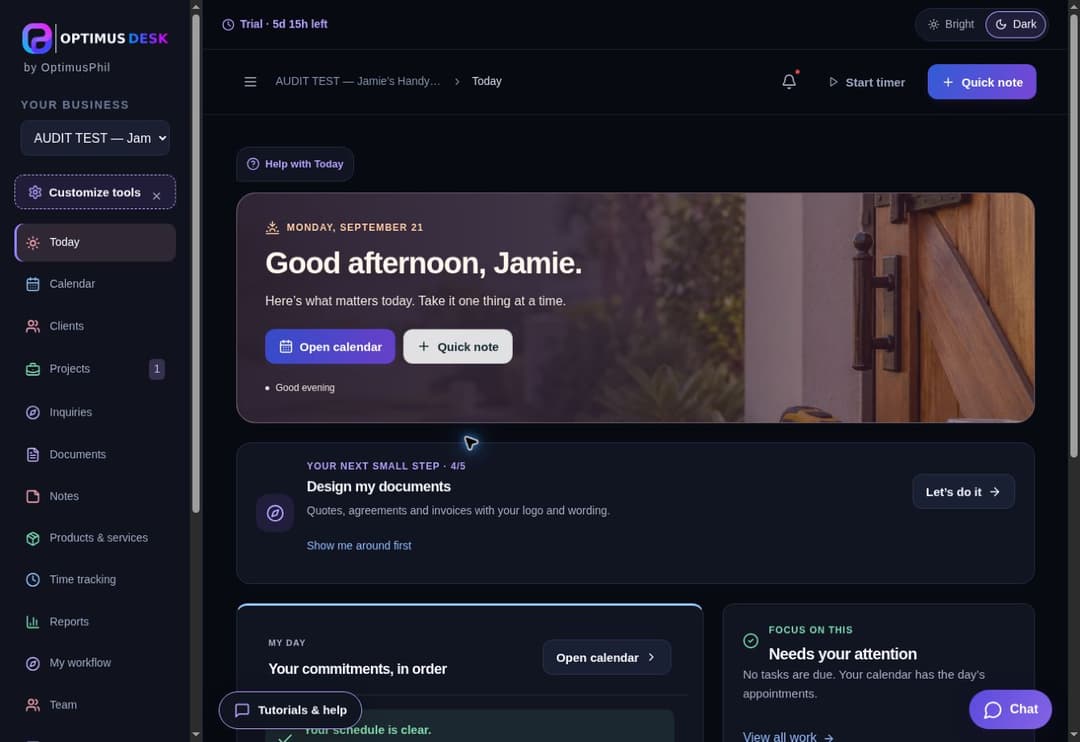The image size is (1080, 742).
Task: Click the sidebar vertical scrollbar
Action: click(x=196, y=262)
